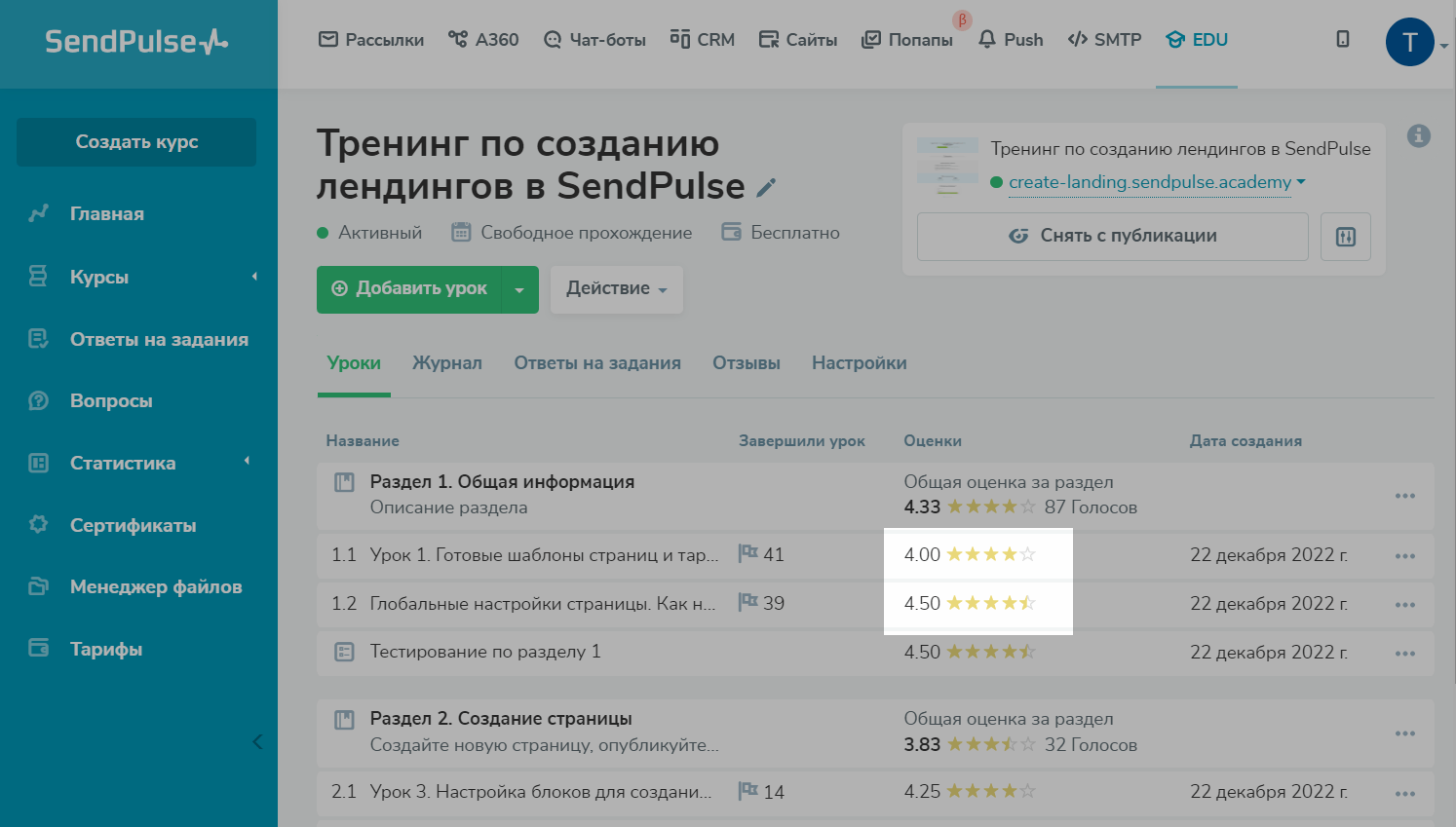Image resolution: width=1456 pixels, height=827 pixels.
Task: Switch to the Журнал tab
Action: (x=446, y=363)
